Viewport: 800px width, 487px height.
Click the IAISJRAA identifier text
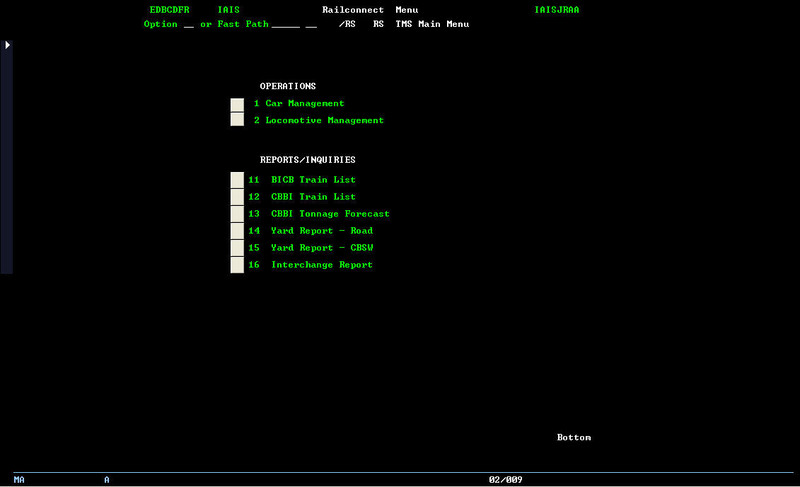(x=557, y=10)
